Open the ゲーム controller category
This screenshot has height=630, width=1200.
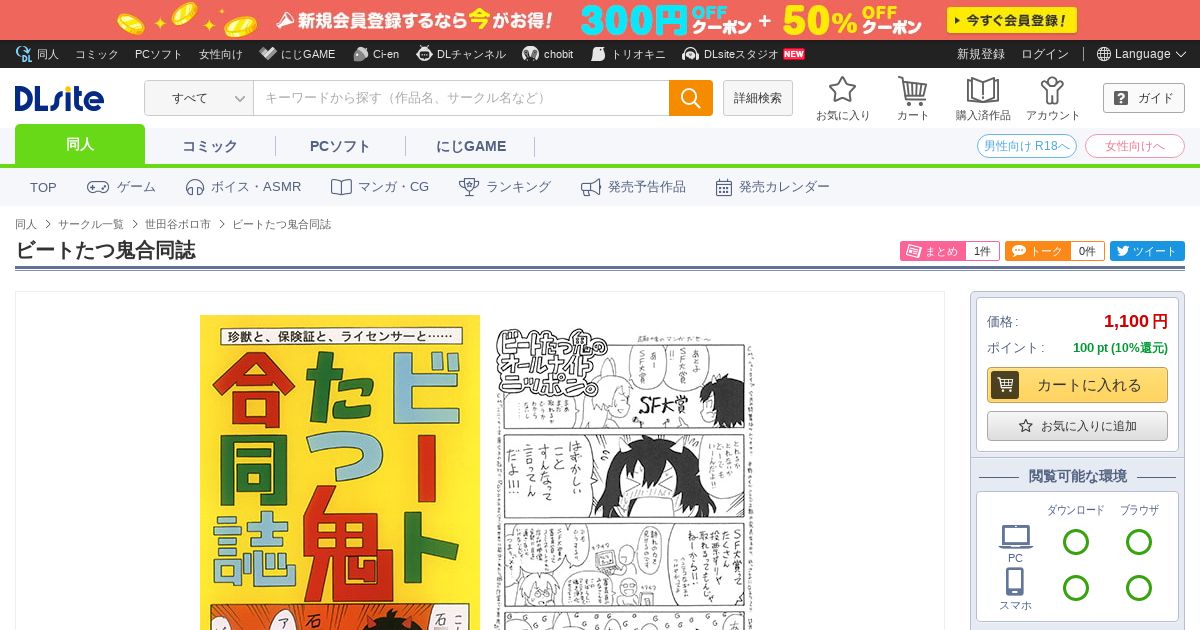coord(121,187)
